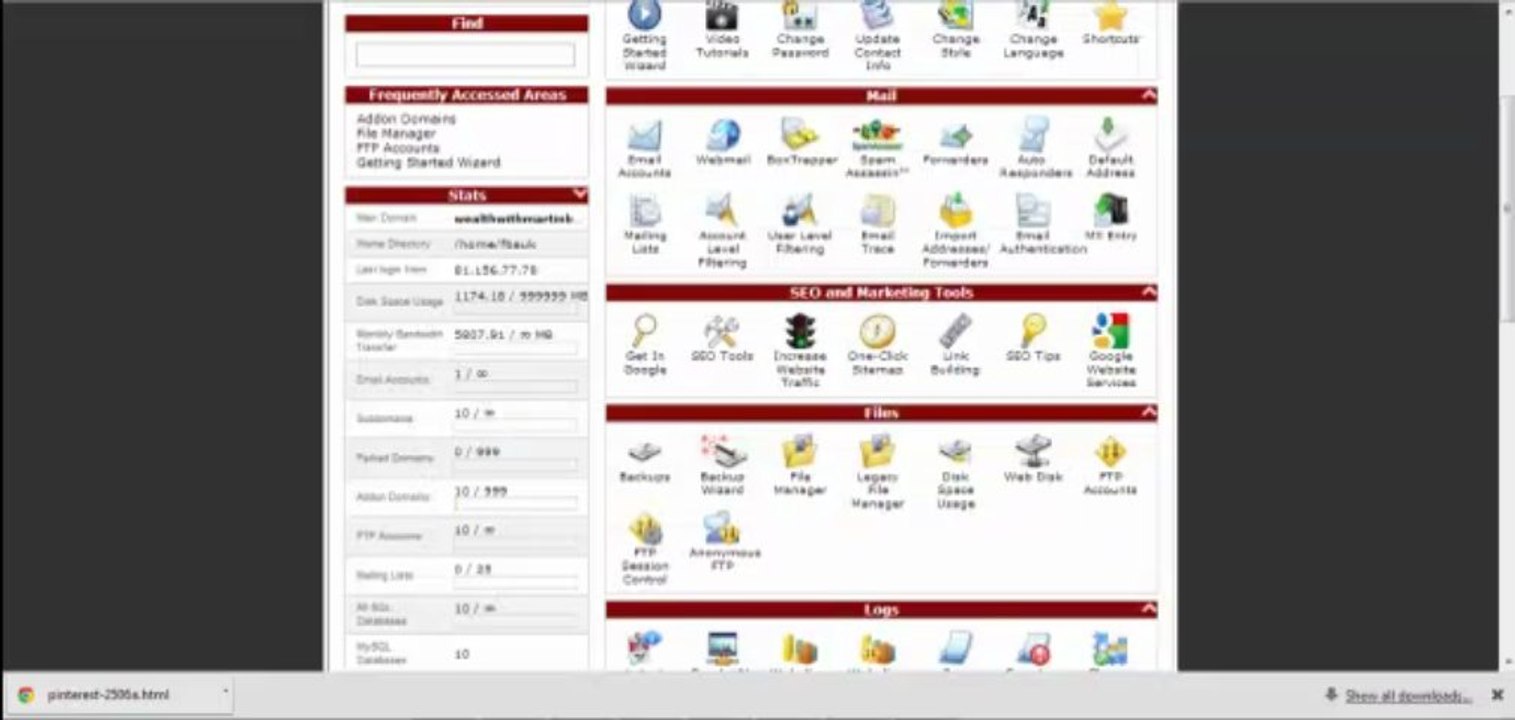Image resolution: width=1515 pixels, height=720 pixels.
Task: Launch the Backup Wizard icon
Action: pos(722,452)
